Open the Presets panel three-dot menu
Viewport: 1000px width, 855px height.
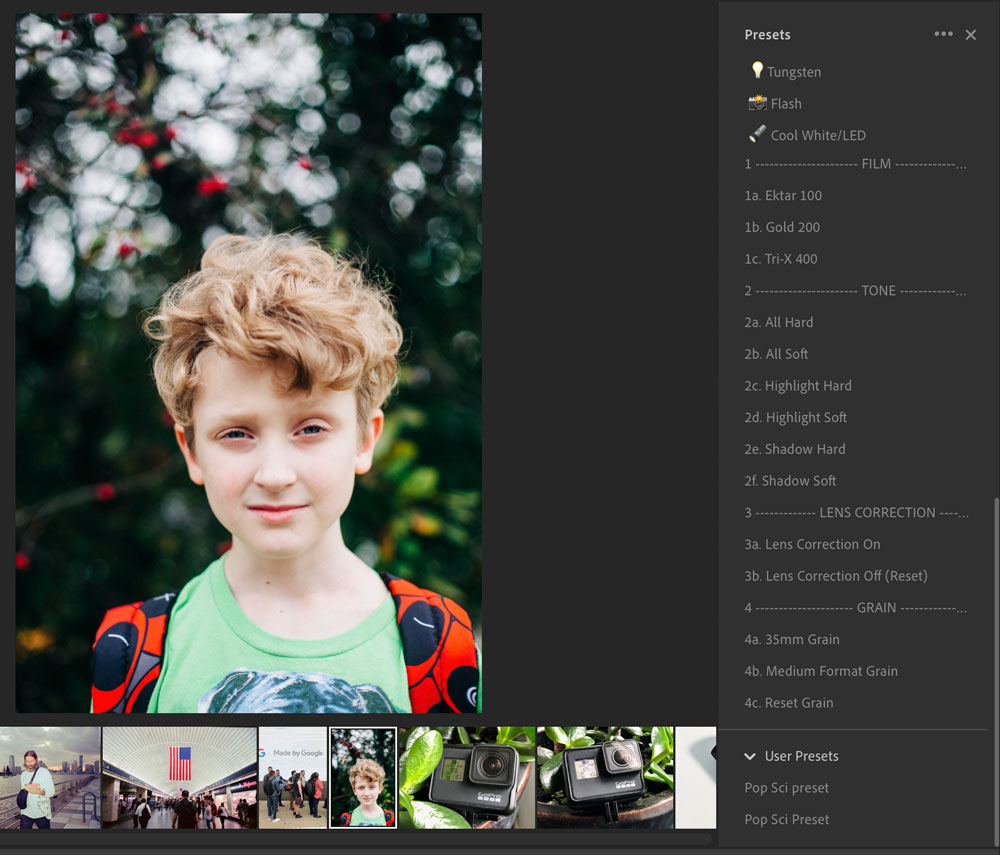point(943,34)
